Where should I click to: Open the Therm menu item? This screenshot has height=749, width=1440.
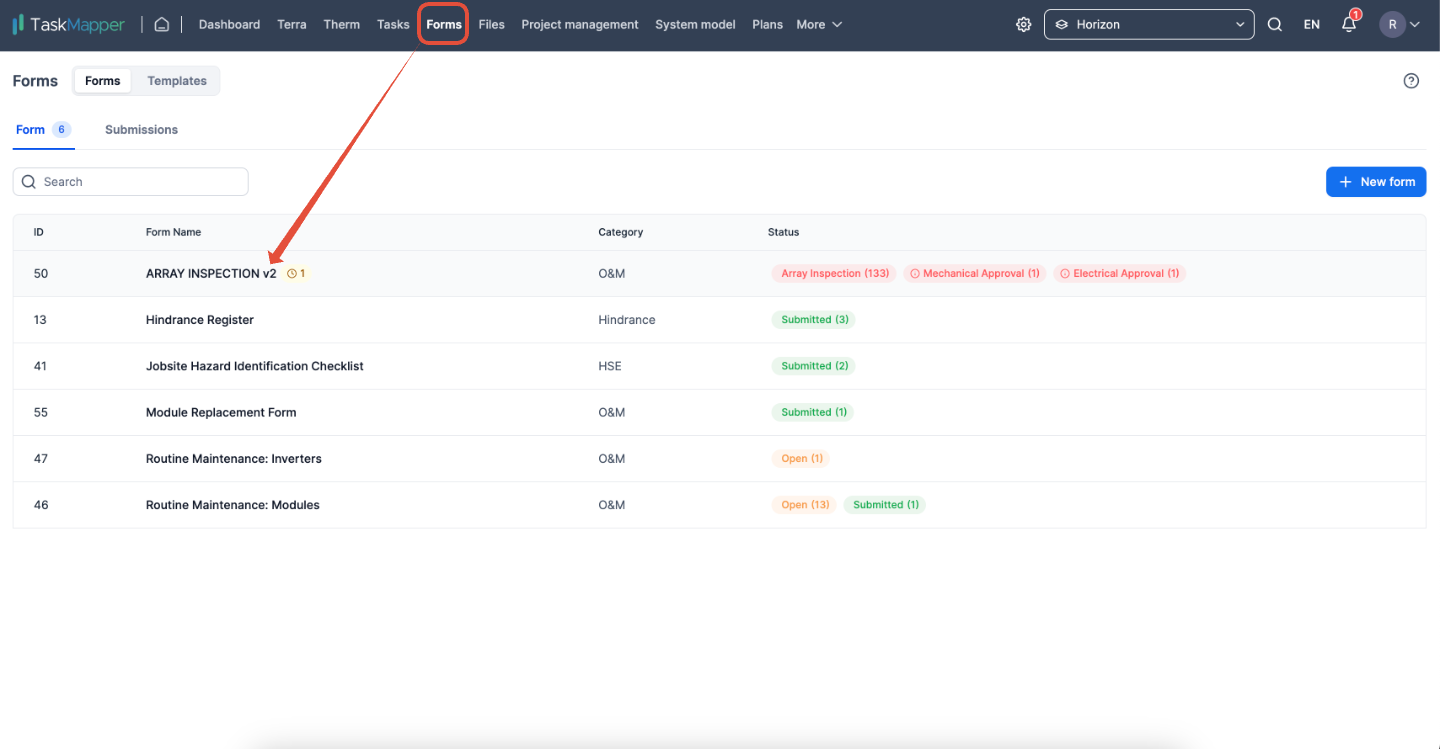[x=341, y=25]
